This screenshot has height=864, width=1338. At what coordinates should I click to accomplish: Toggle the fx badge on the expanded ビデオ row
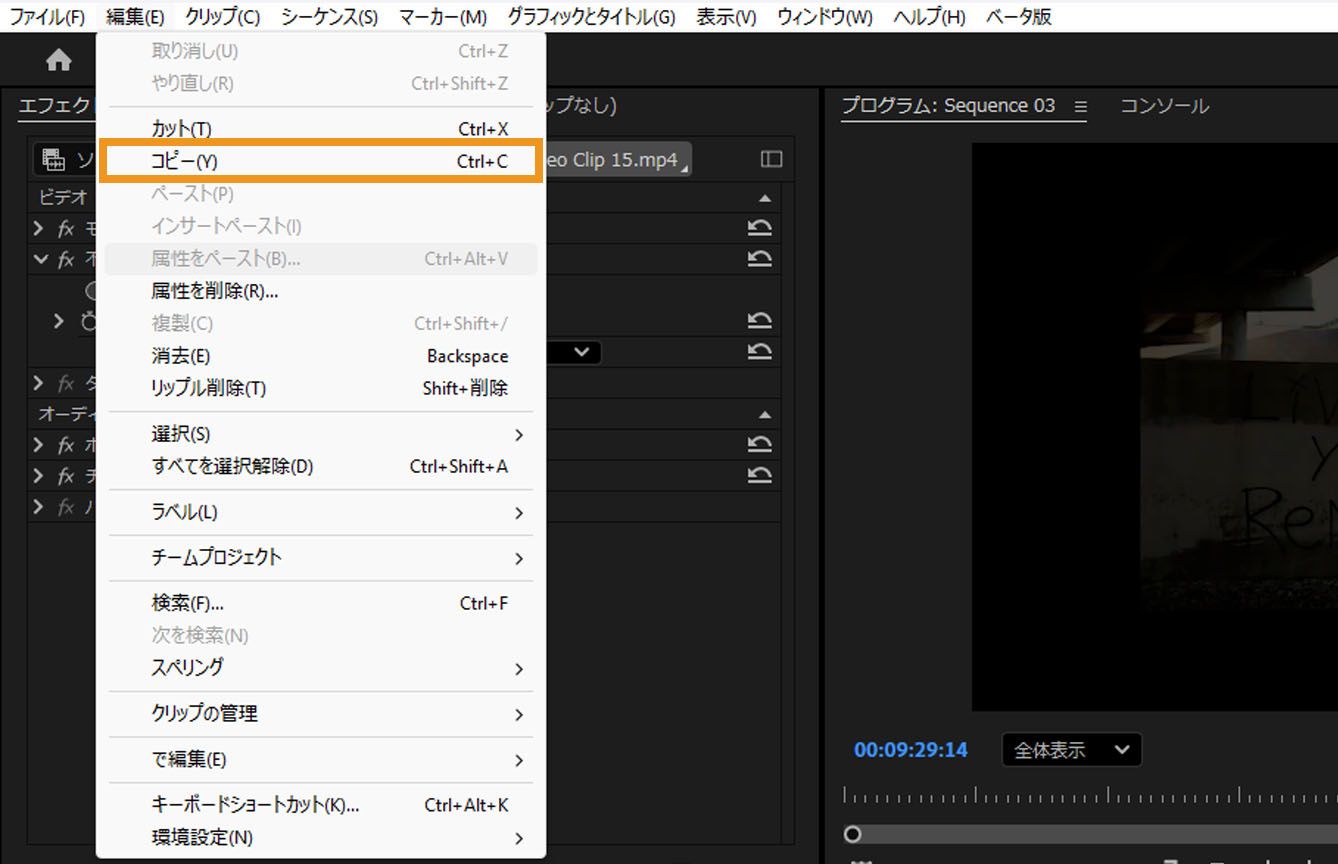pos(66,260)
